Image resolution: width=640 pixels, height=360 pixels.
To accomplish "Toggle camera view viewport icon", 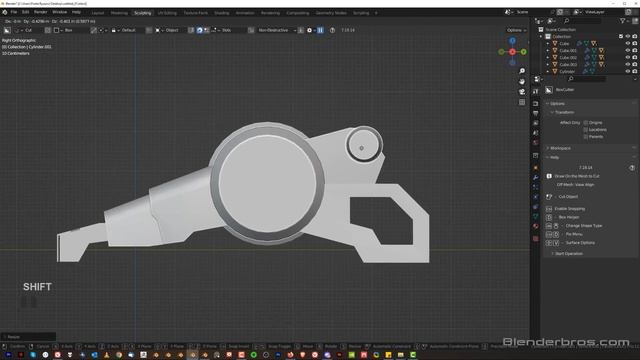I will point(522,92).
